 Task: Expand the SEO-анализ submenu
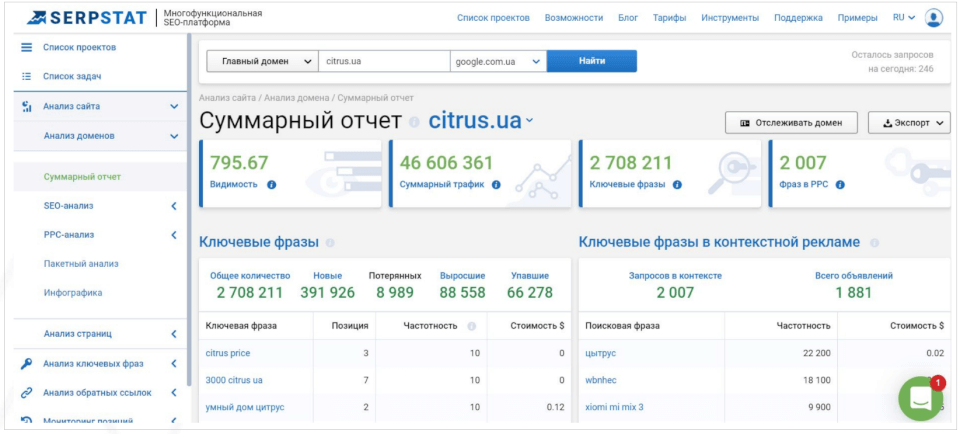tap(174, 206)
